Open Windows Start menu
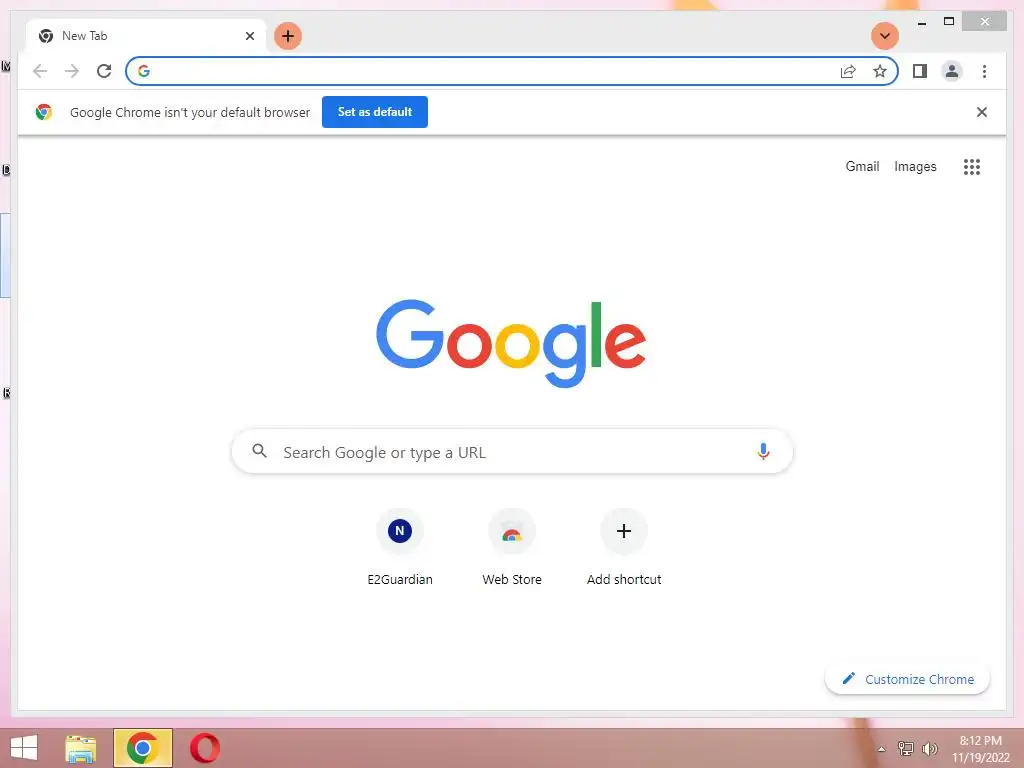The image size is (1024, 768). coord(24,748)
